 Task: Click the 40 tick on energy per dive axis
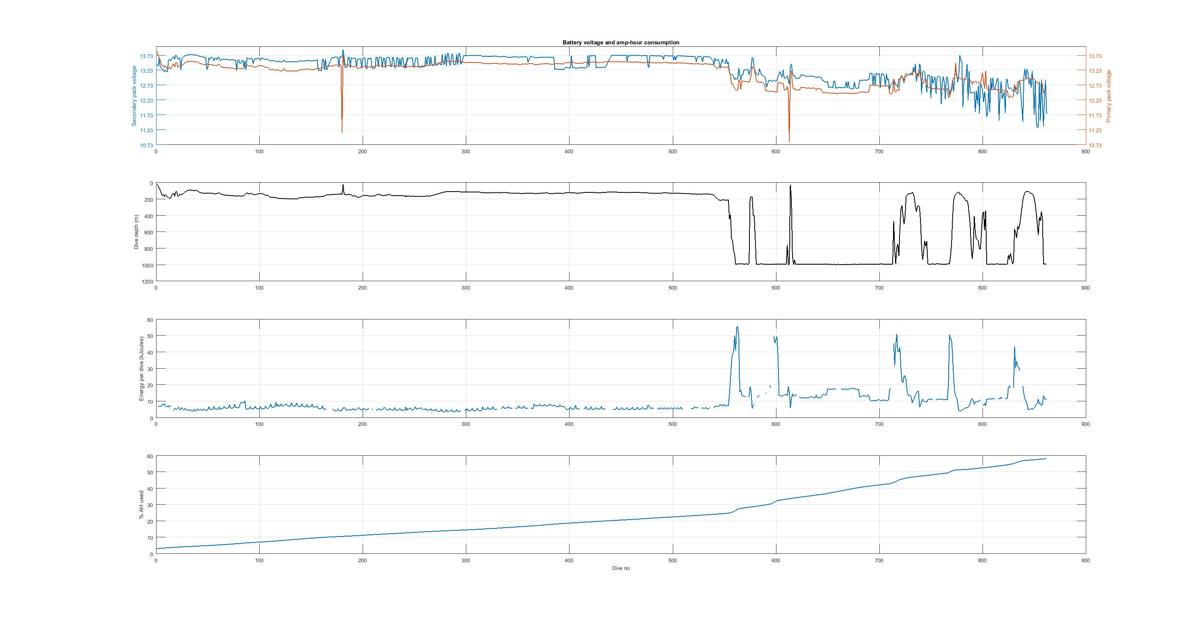click(x=149, y=353)
